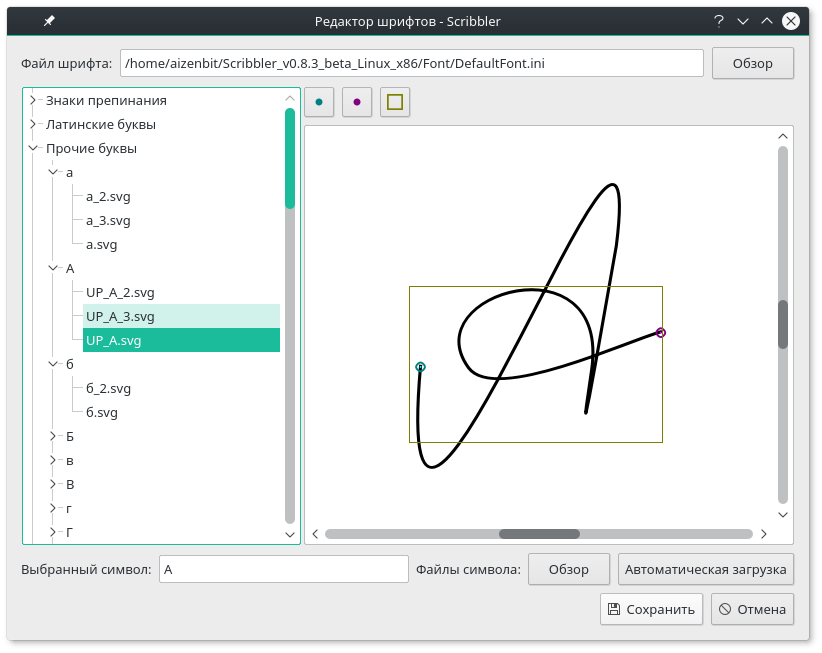Expand the Латинские буквы group

point(33,124)
